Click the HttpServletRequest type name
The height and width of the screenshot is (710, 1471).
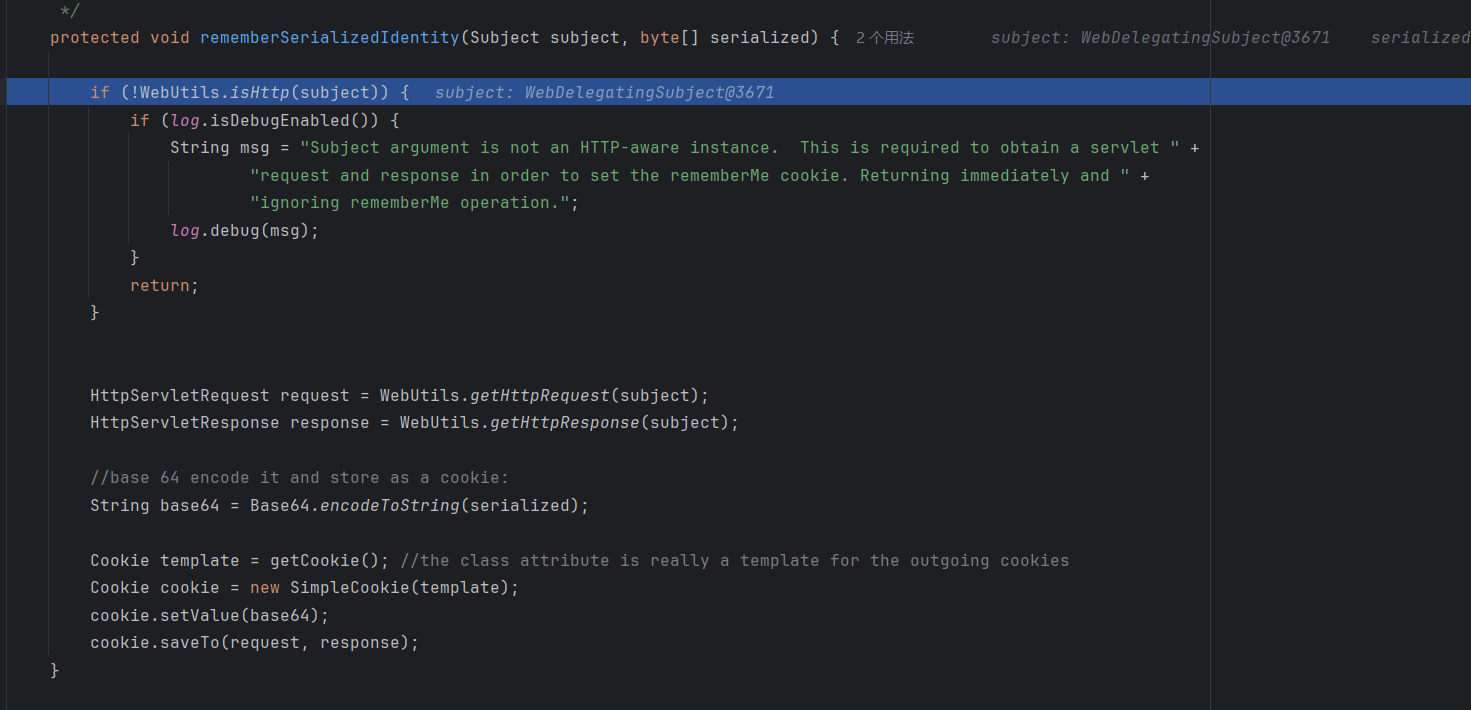(x=180, y=395)
